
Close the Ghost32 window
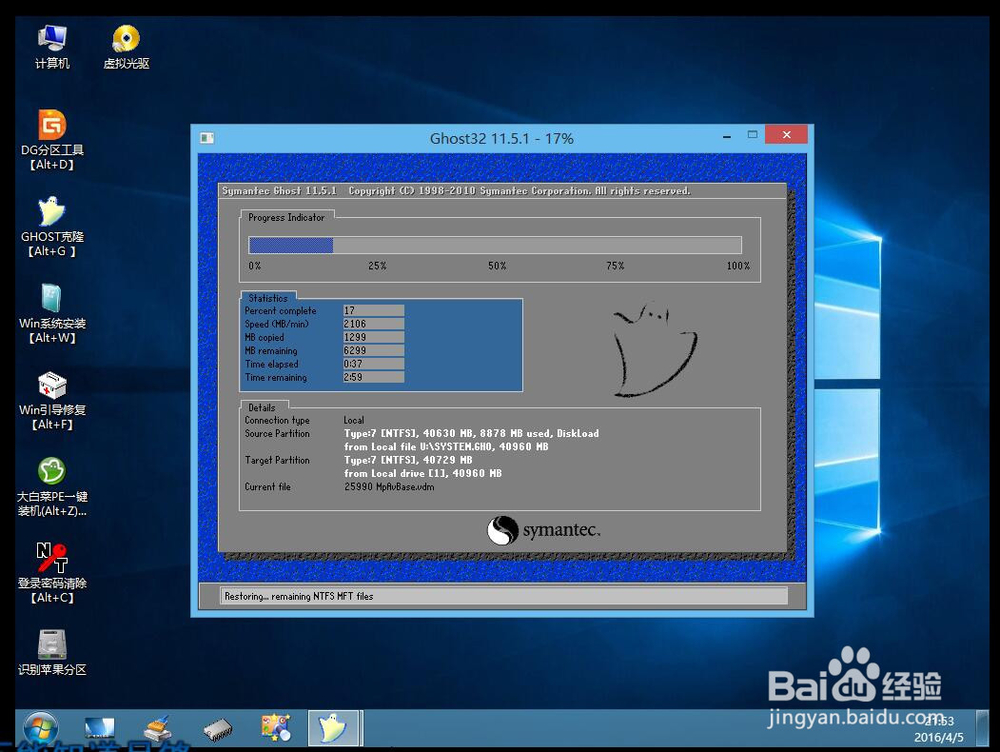point(786,135)
